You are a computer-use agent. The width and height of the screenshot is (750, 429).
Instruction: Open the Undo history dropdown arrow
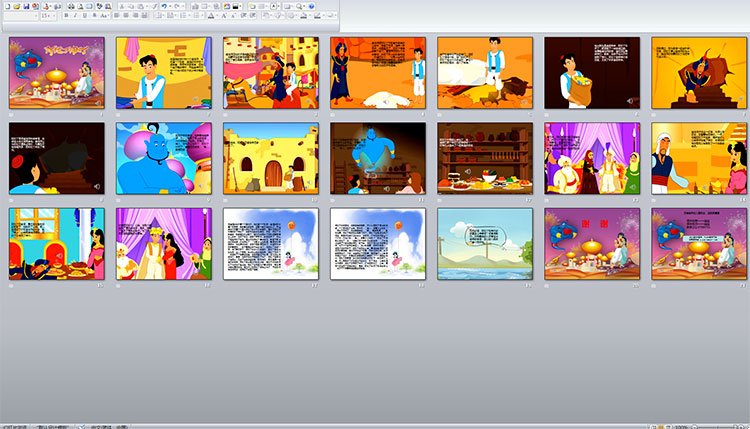pyautogui.click(x=170, y=6)
